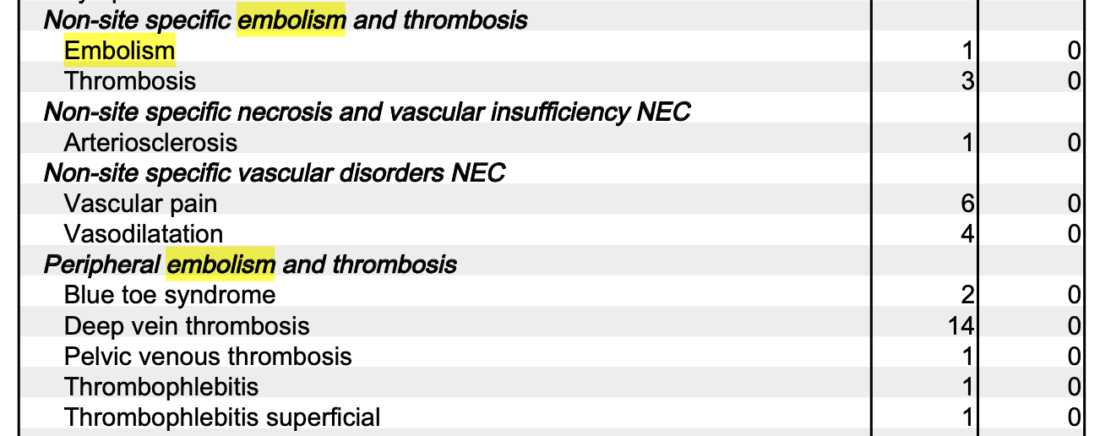The width and height of the screenshot is (1100, 436).
Task: Click the highlighted Embolism row label
Action: click(x=119, y=51)
